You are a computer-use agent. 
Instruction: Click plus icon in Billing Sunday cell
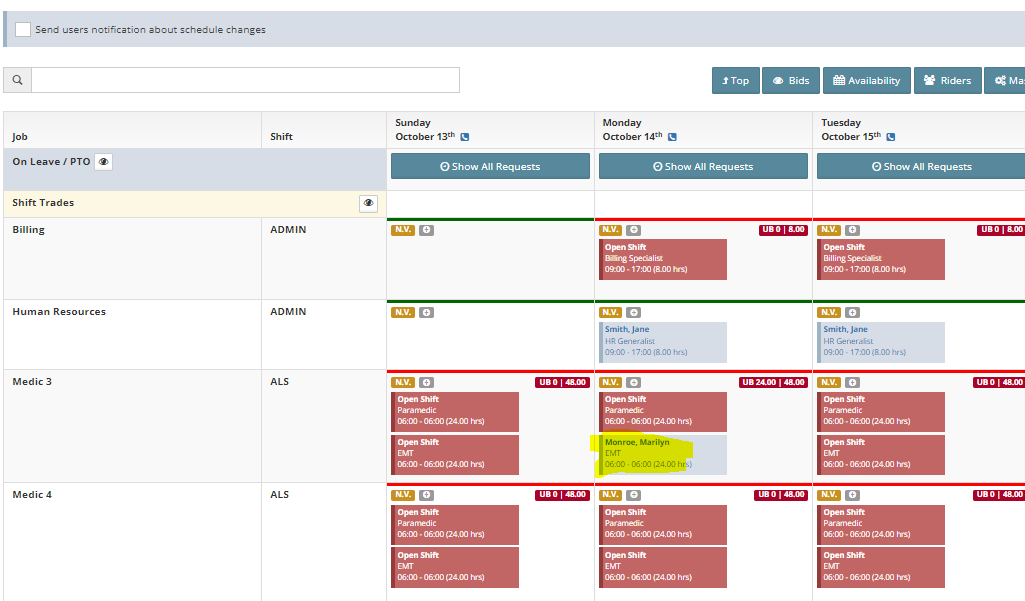coord(427,230)
